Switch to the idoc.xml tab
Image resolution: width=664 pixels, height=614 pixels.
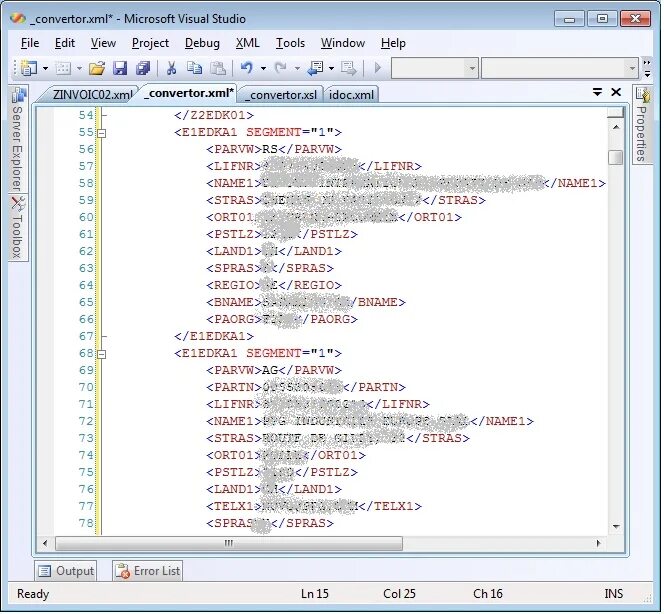pos(351,94)
